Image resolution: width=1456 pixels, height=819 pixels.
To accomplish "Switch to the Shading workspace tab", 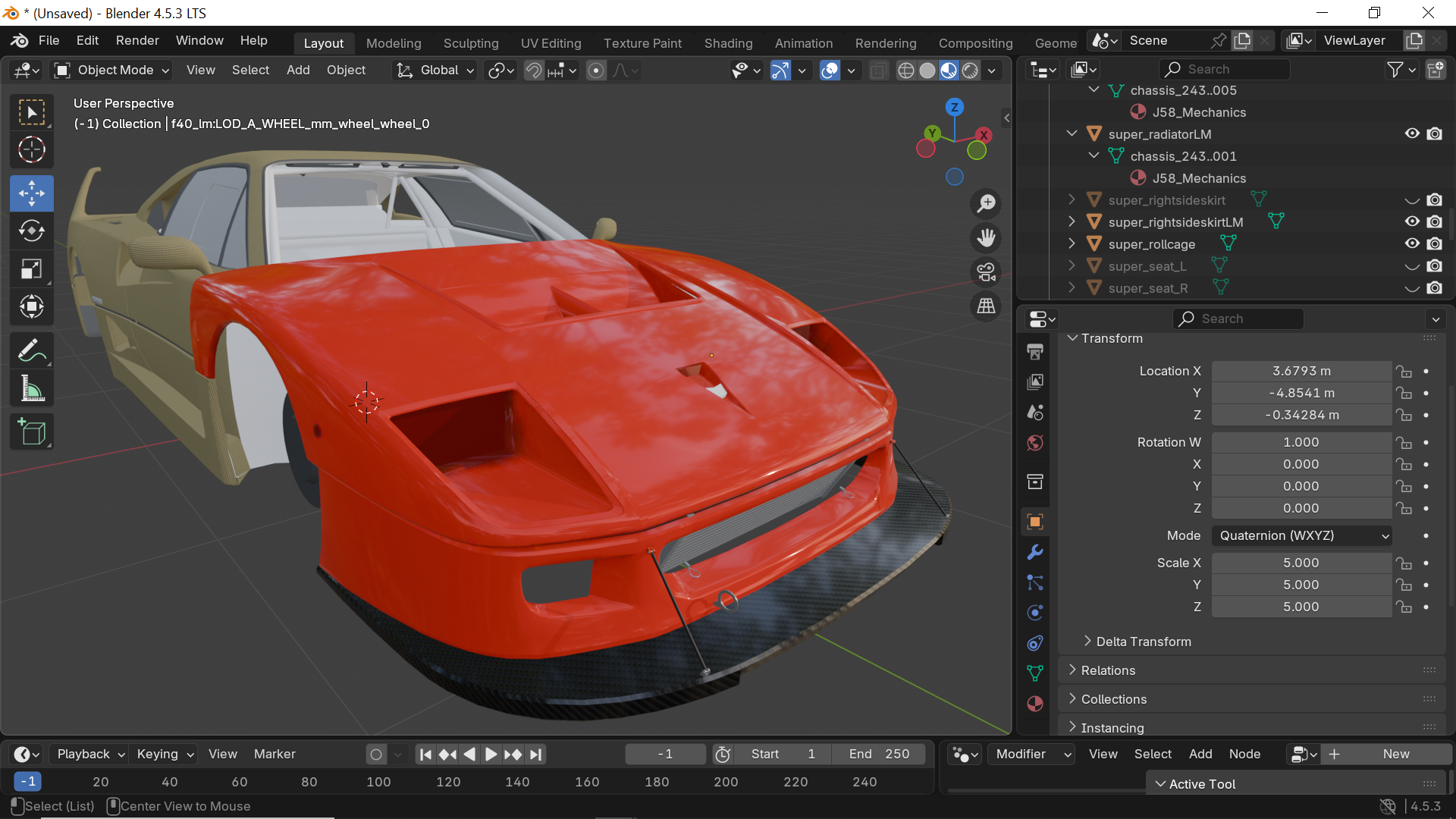I will 728,43.
